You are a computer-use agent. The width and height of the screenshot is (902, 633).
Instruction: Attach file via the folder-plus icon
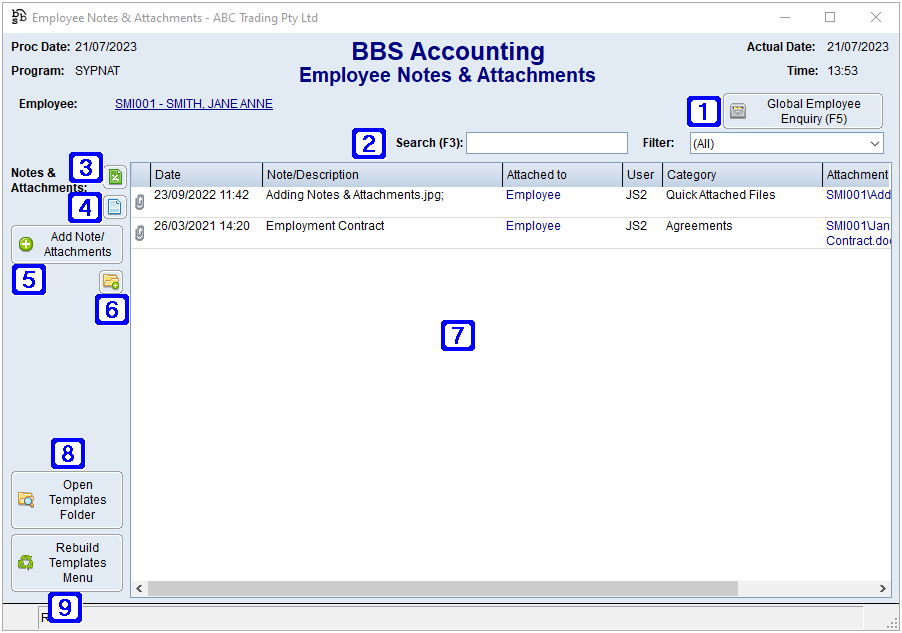click(x=112, y=282)
